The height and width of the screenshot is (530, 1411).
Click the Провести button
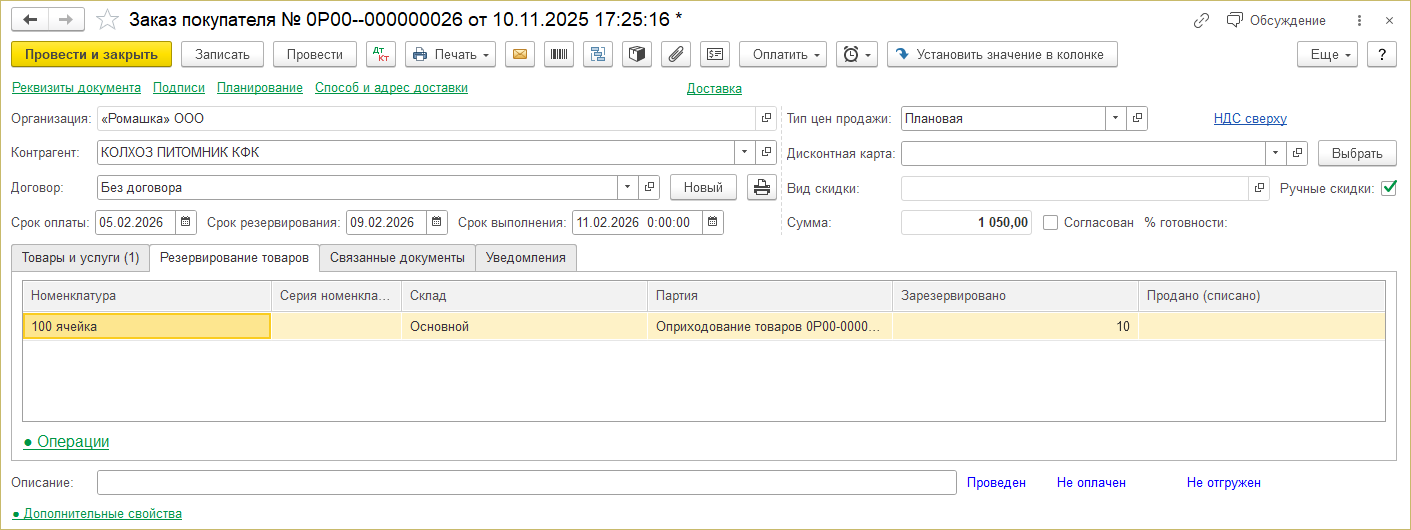(x=315, y=54)
